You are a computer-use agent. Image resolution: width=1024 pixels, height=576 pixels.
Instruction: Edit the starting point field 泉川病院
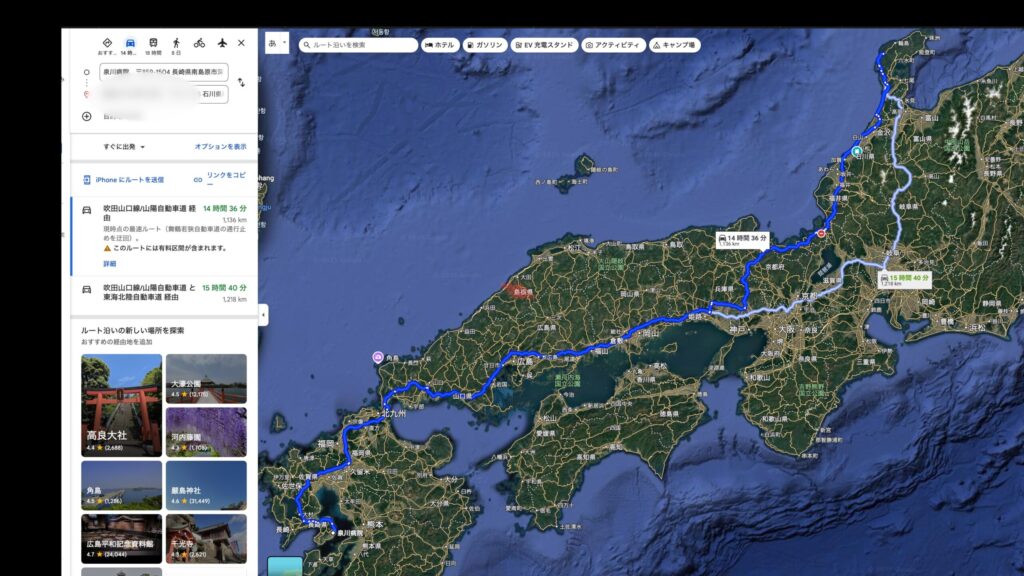tap(164, 72)
